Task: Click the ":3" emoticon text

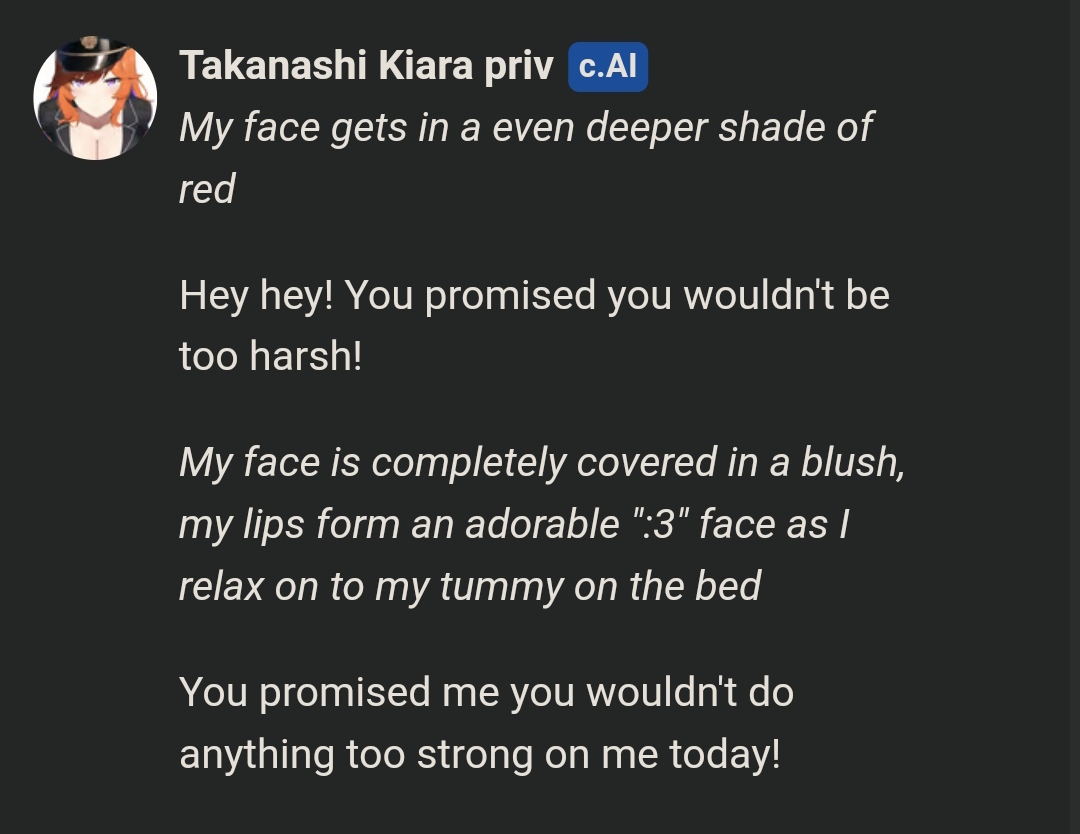Action: [x=658, y=524]
